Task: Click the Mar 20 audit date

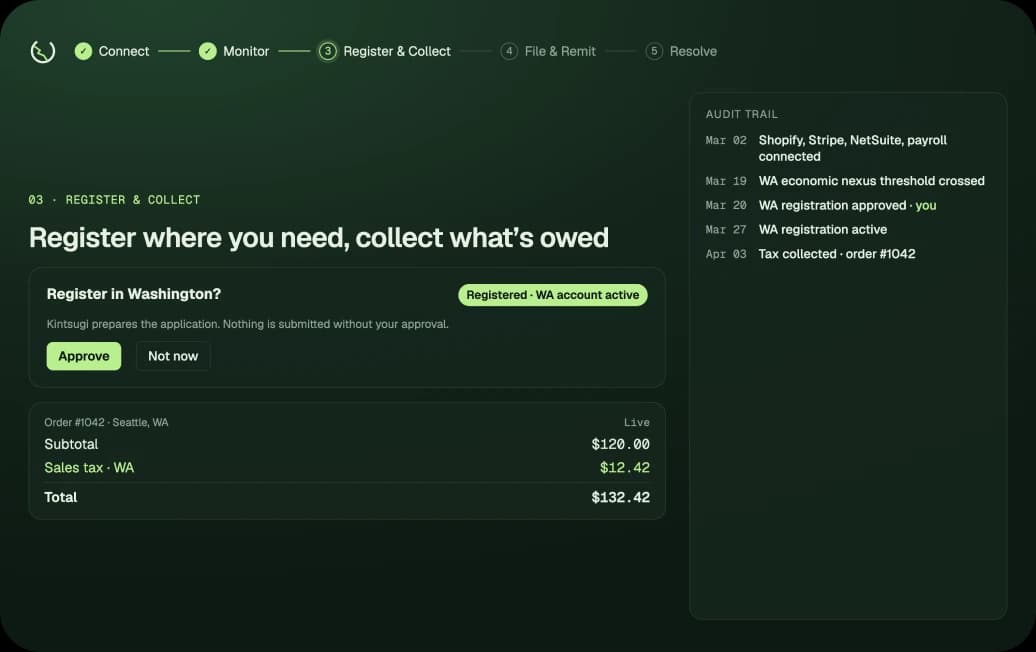Action: point(726,205)
